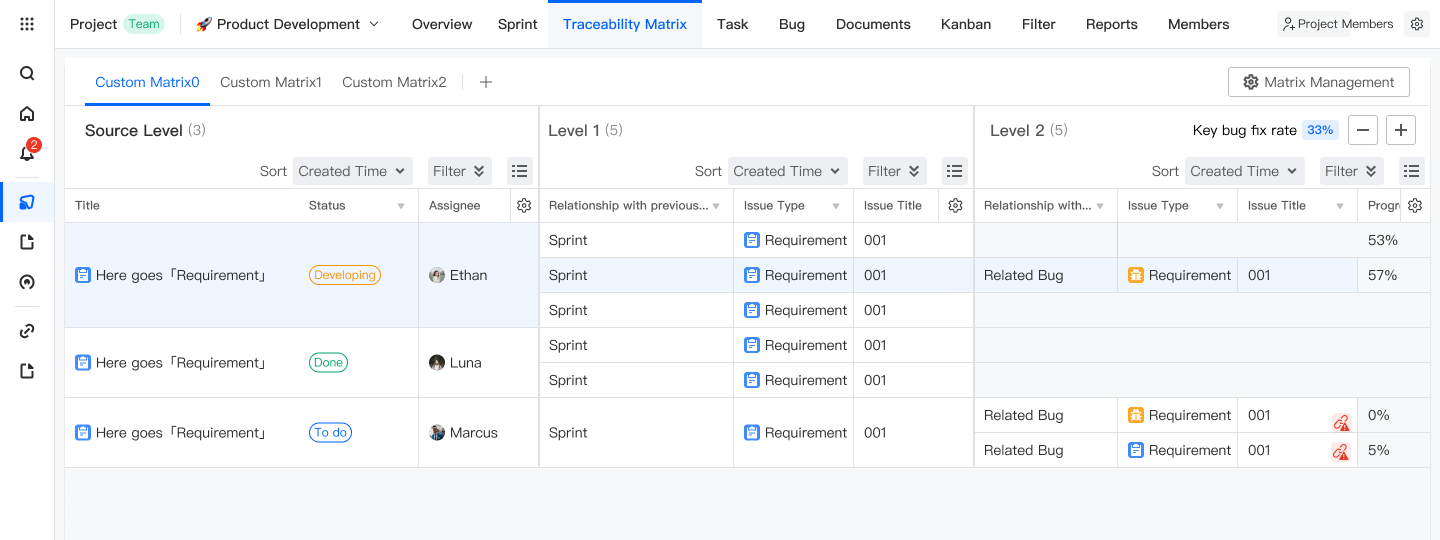Expand the Level 2 Filter
Image resolution: width=1440 pixels, height=540 pixels.
(1351, 171)
